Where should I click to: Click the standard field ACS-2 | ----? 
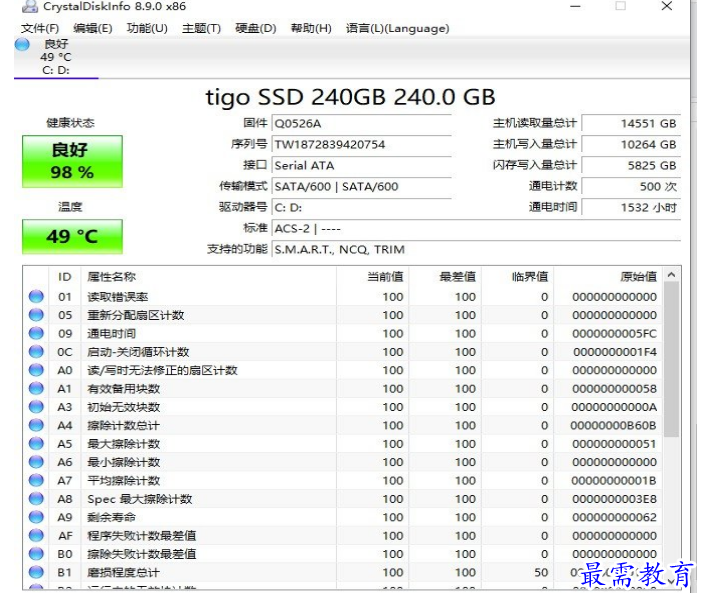[476, 228]
